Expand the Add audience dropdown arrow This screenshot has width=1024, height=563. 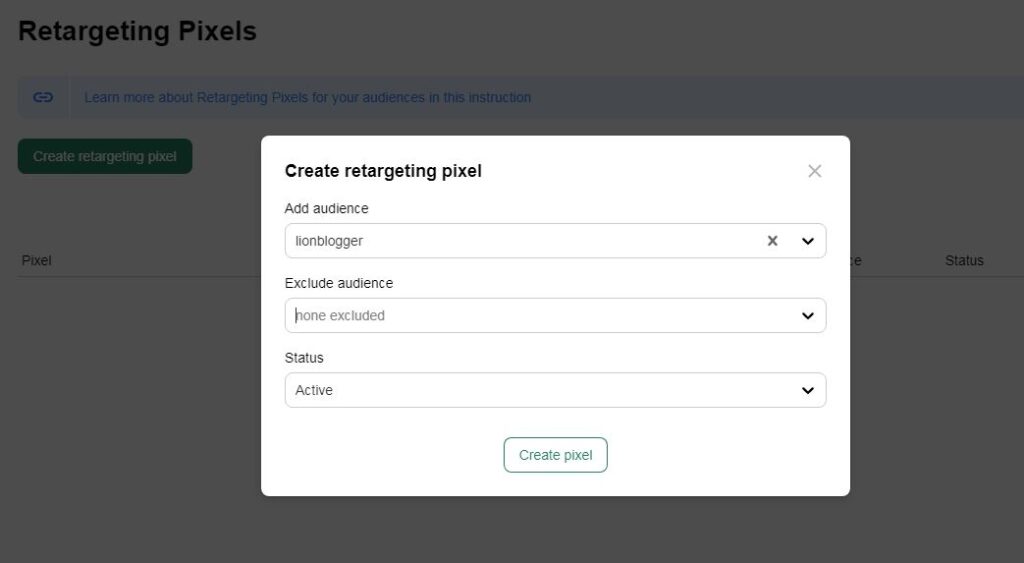pyautogui.click(x=808, y=241)
